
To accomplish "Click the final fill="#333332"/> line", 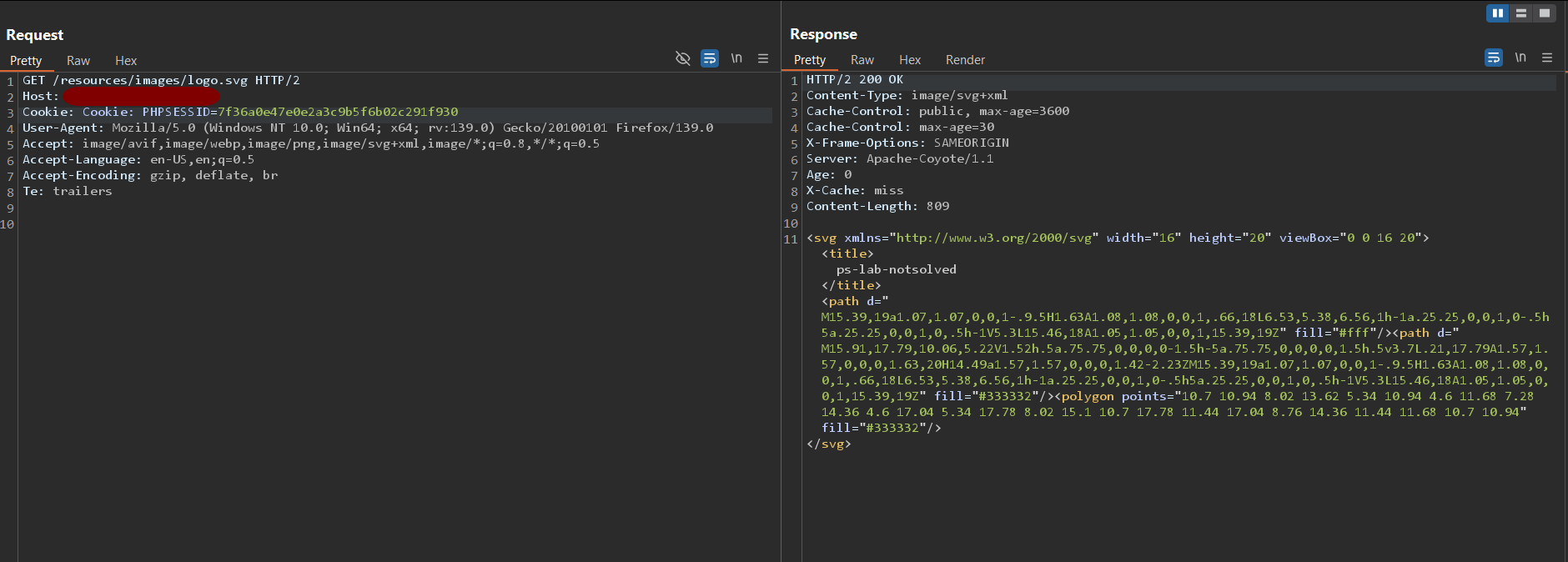I will pyautogui.click(x=882, y=428).
